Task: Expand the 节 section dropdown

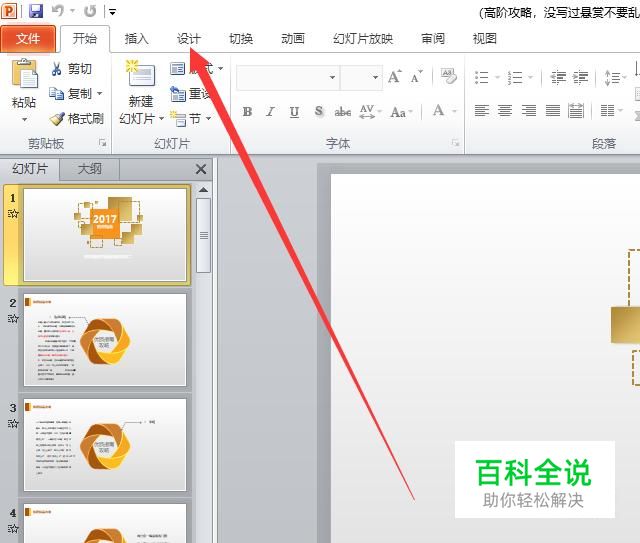Action: tap(209, 119)
